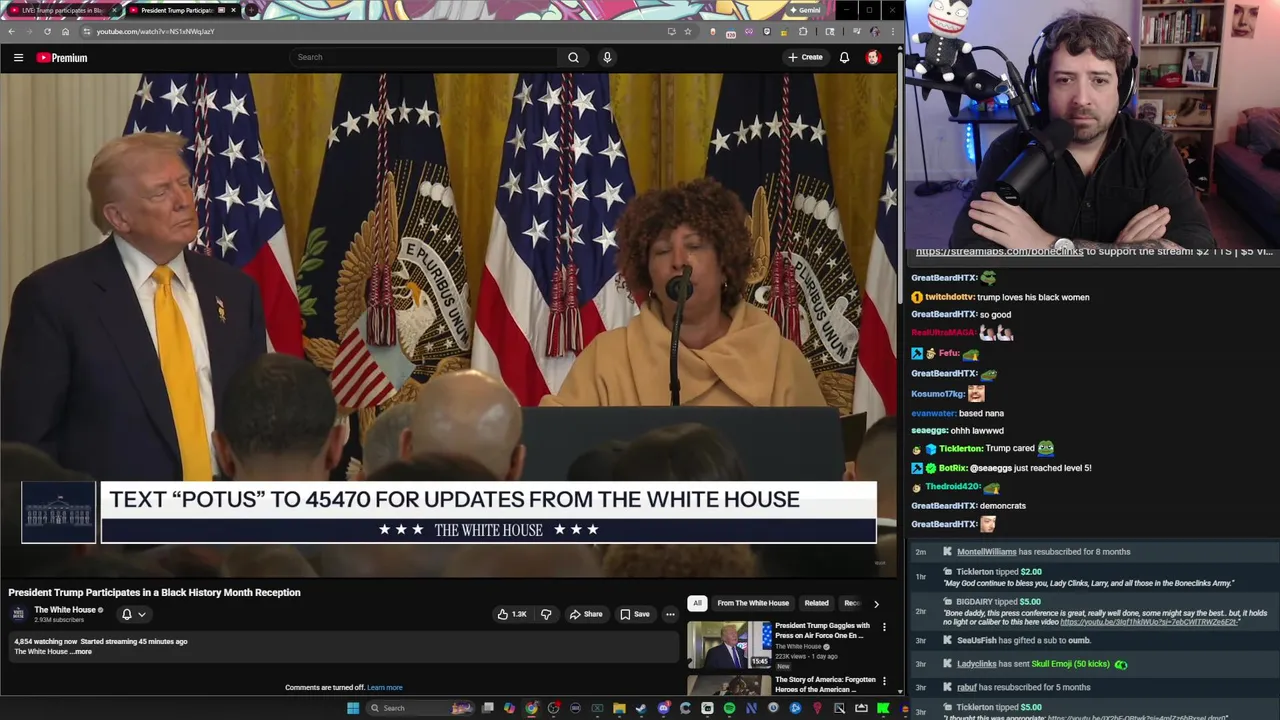Open The White House channel avatar

pyautogui.click(x=20, y=614)
